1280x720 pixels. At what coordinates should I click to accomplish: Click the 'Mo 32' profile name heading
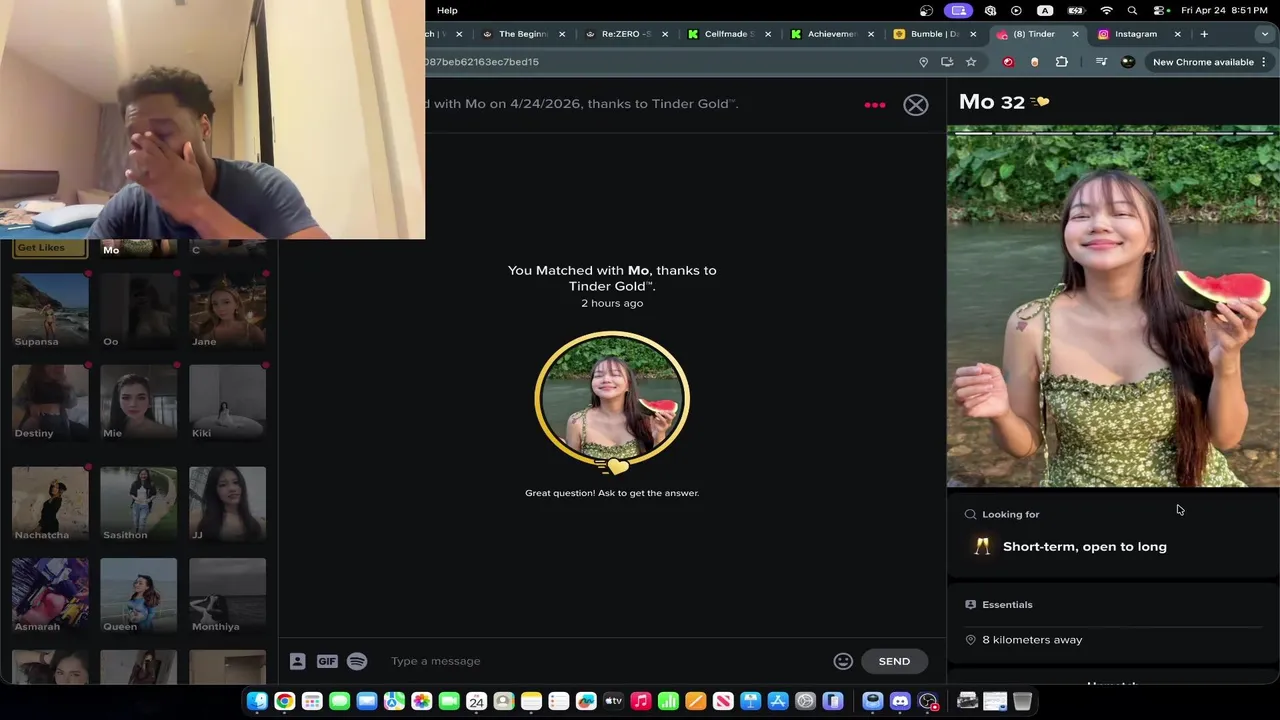(992, 102)
